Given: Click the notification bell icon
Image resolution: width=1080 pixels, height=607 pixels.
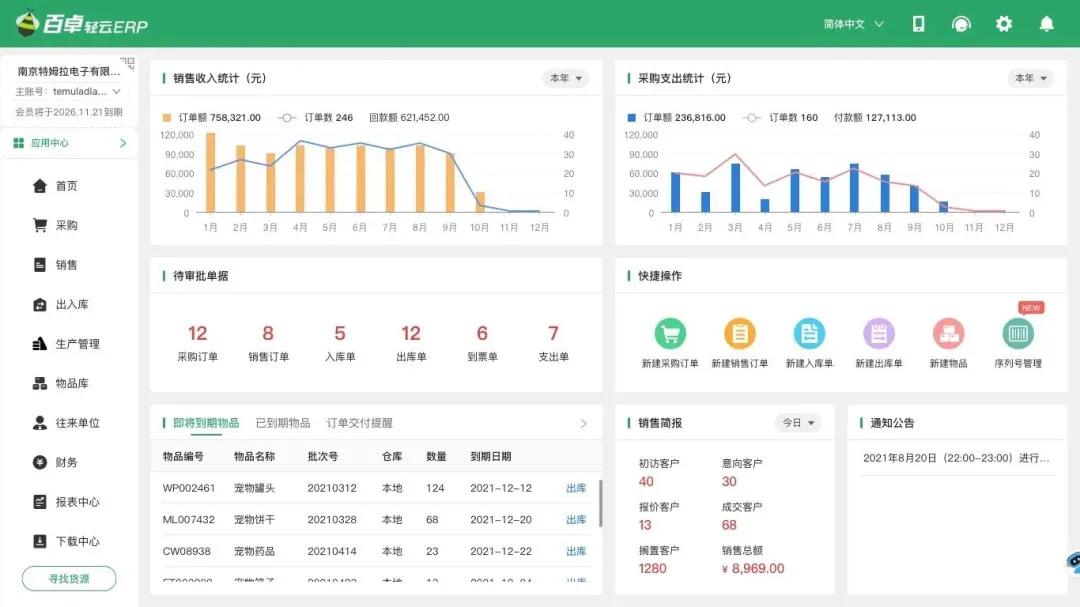Looking at the screenshot, I should pos(1046,24).
